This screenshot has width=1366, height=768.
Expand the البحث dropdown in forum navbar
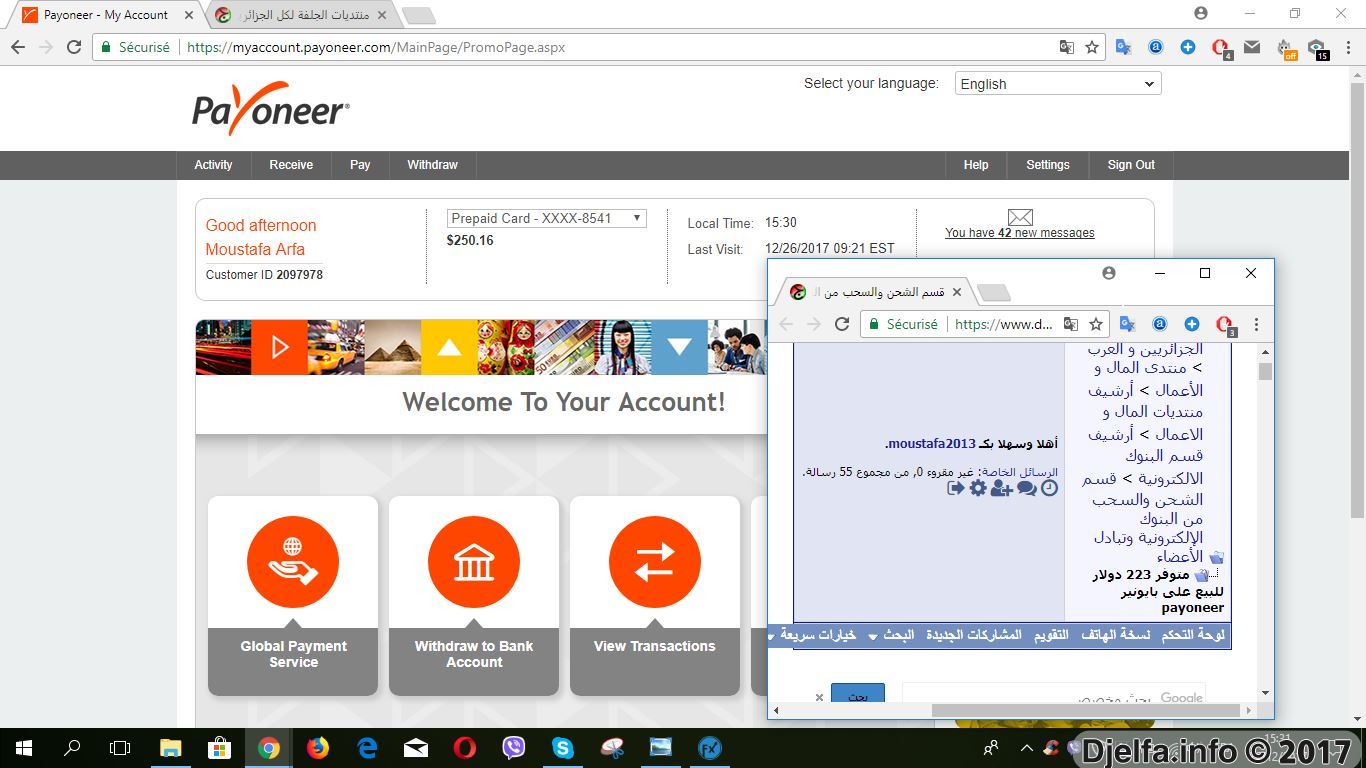(x=891, y=635)
